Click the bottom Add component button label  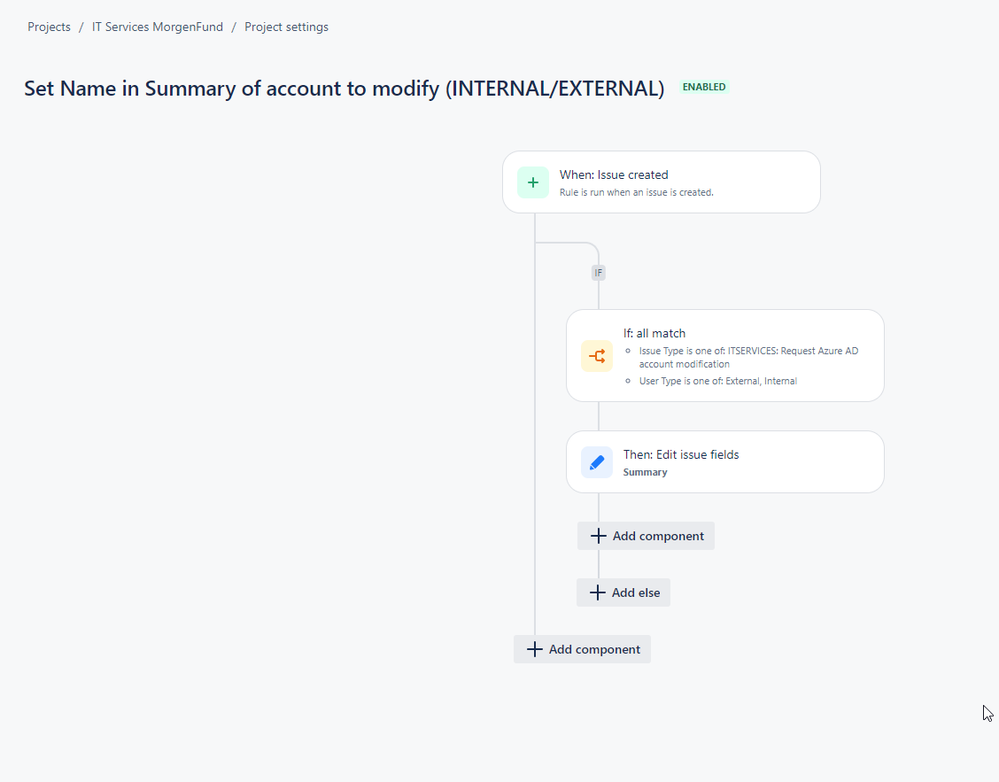tap(594, 649)
